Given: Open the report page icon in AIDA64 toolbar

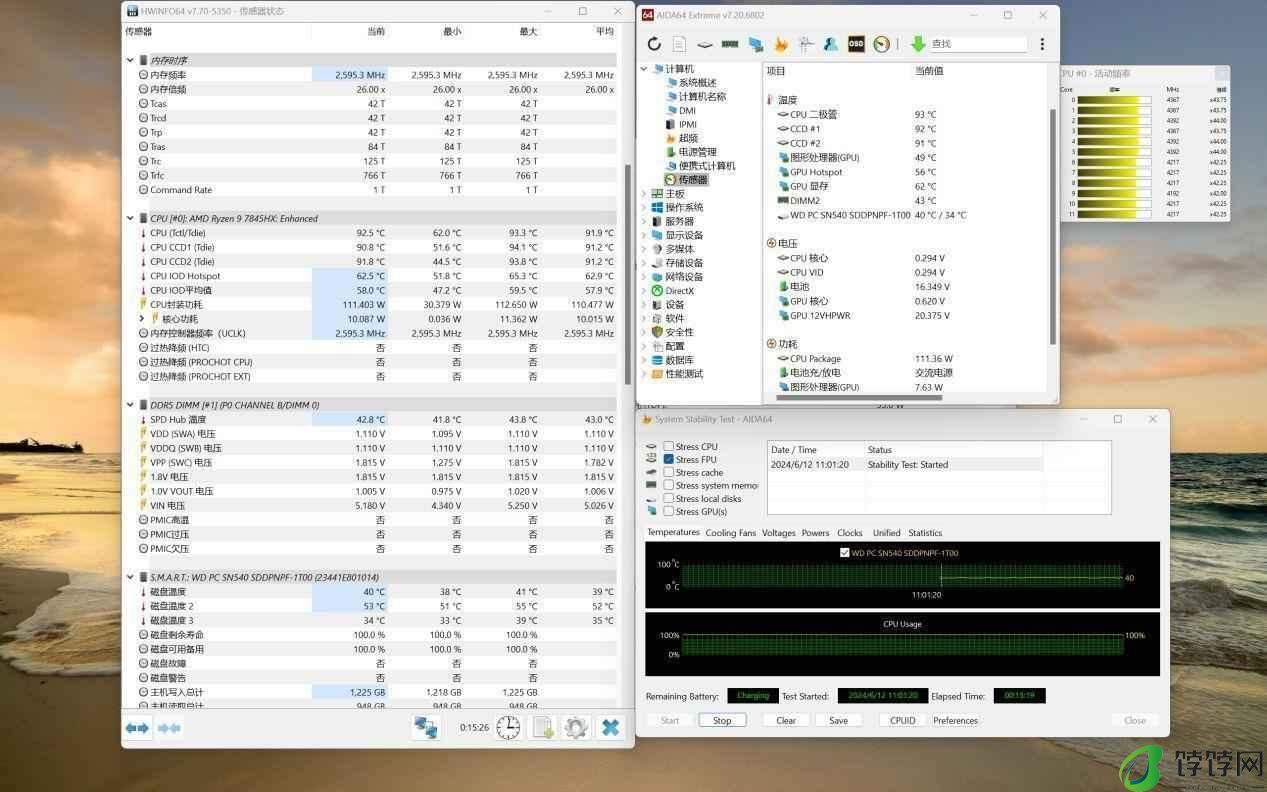Looking at the screenshot, I should tap(679, 44).
